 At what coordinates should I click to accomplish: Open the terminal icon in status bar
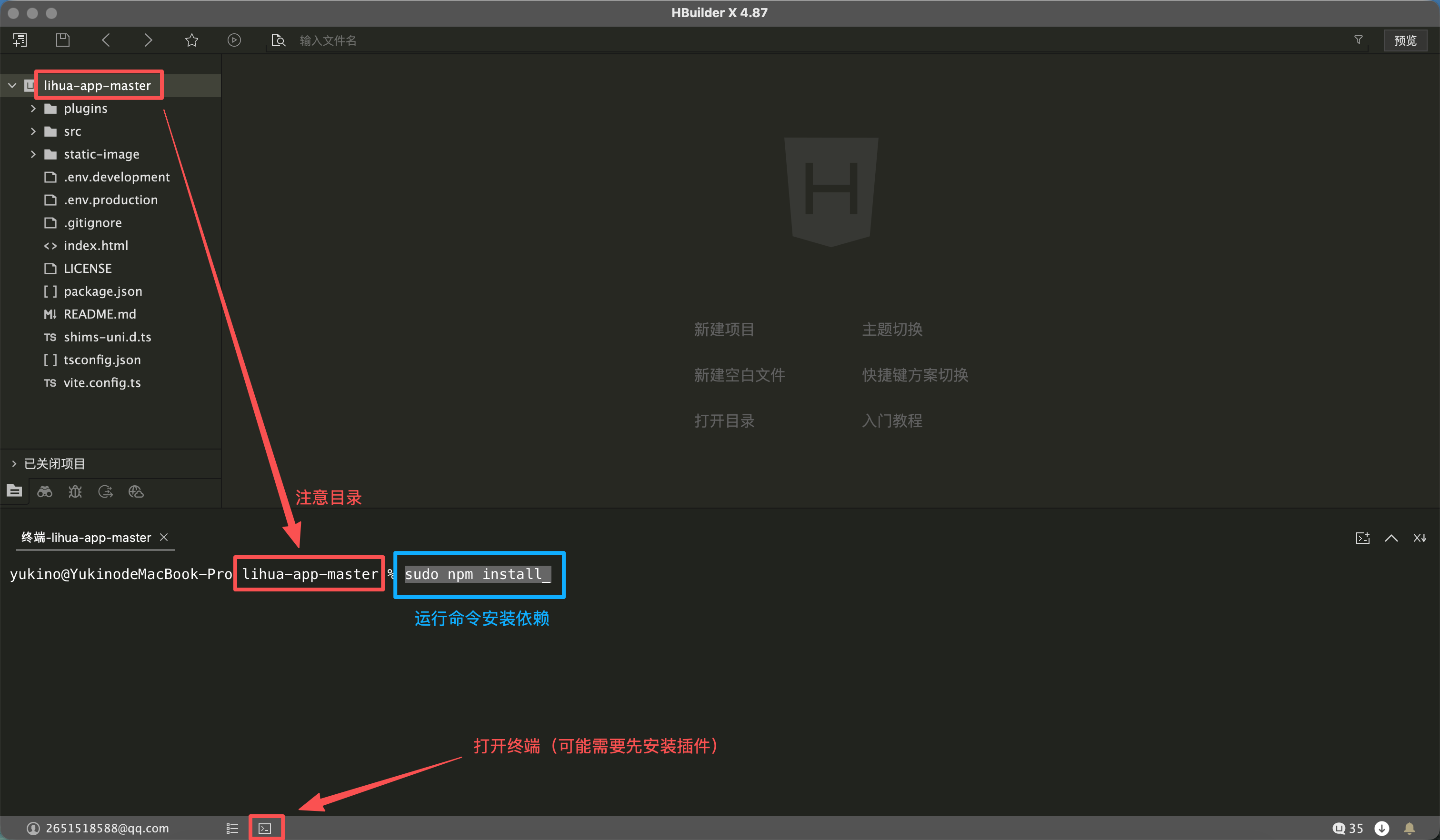click(x=265, y=828)
